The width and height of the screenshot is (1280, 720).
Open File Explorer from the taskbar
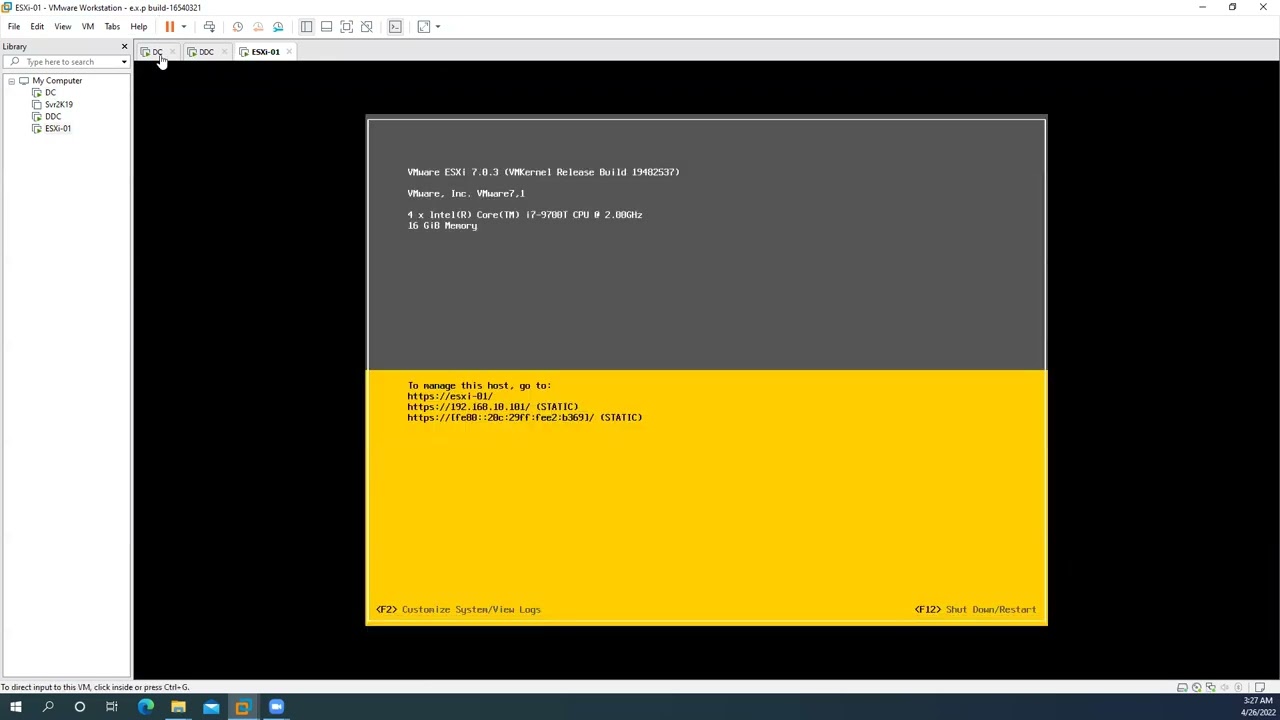[178, 708]
